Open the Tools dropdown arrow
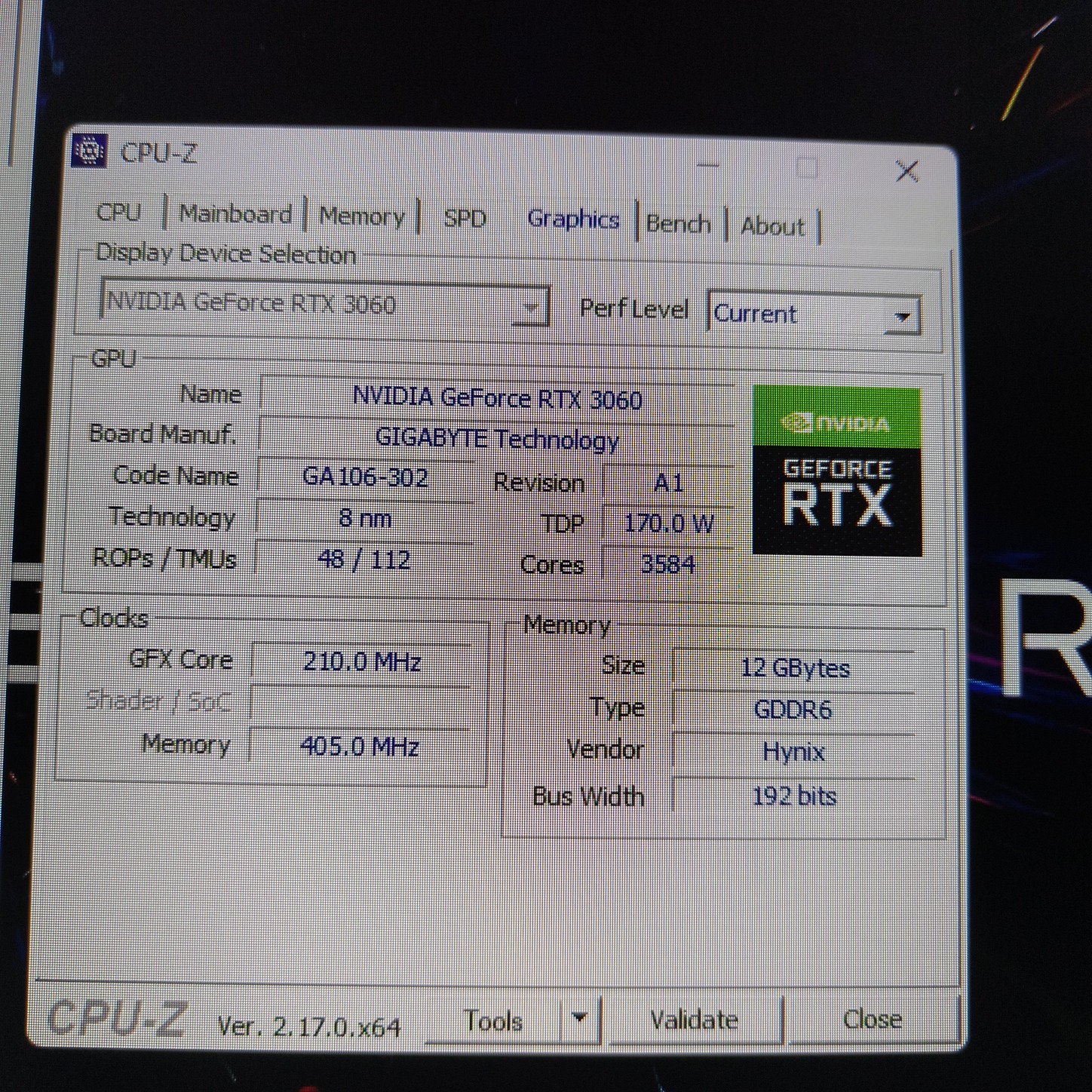Viewport: 1092px width, 1092px height. (x=579, y=1019)
